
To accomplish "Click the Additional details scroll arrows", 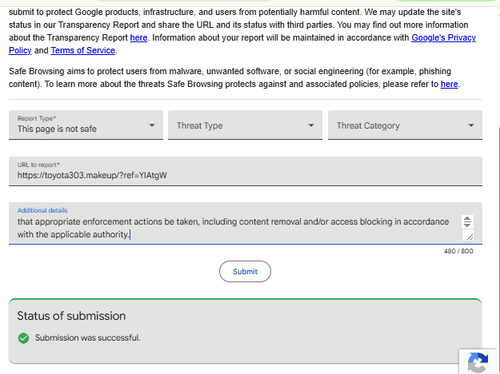I will 467,222.
